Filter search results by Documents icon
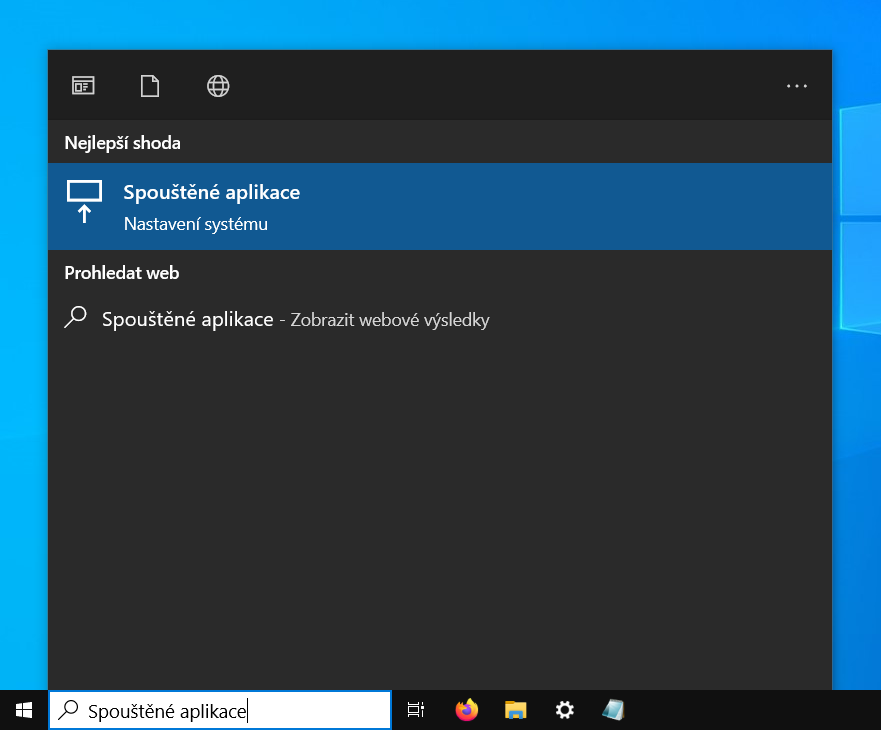The height and width of the screenshot is (730, 881). point(150,86)
